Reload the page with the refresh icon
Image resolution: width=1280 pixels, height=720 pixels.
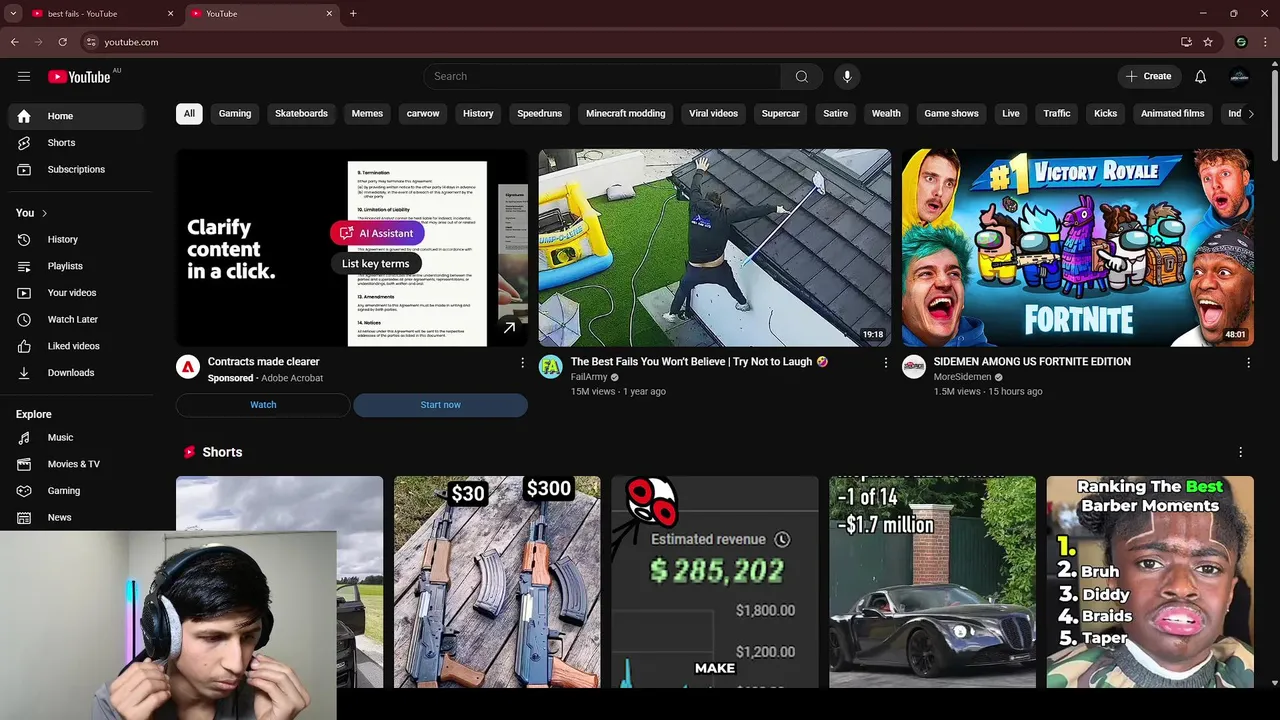click(62, 42)
